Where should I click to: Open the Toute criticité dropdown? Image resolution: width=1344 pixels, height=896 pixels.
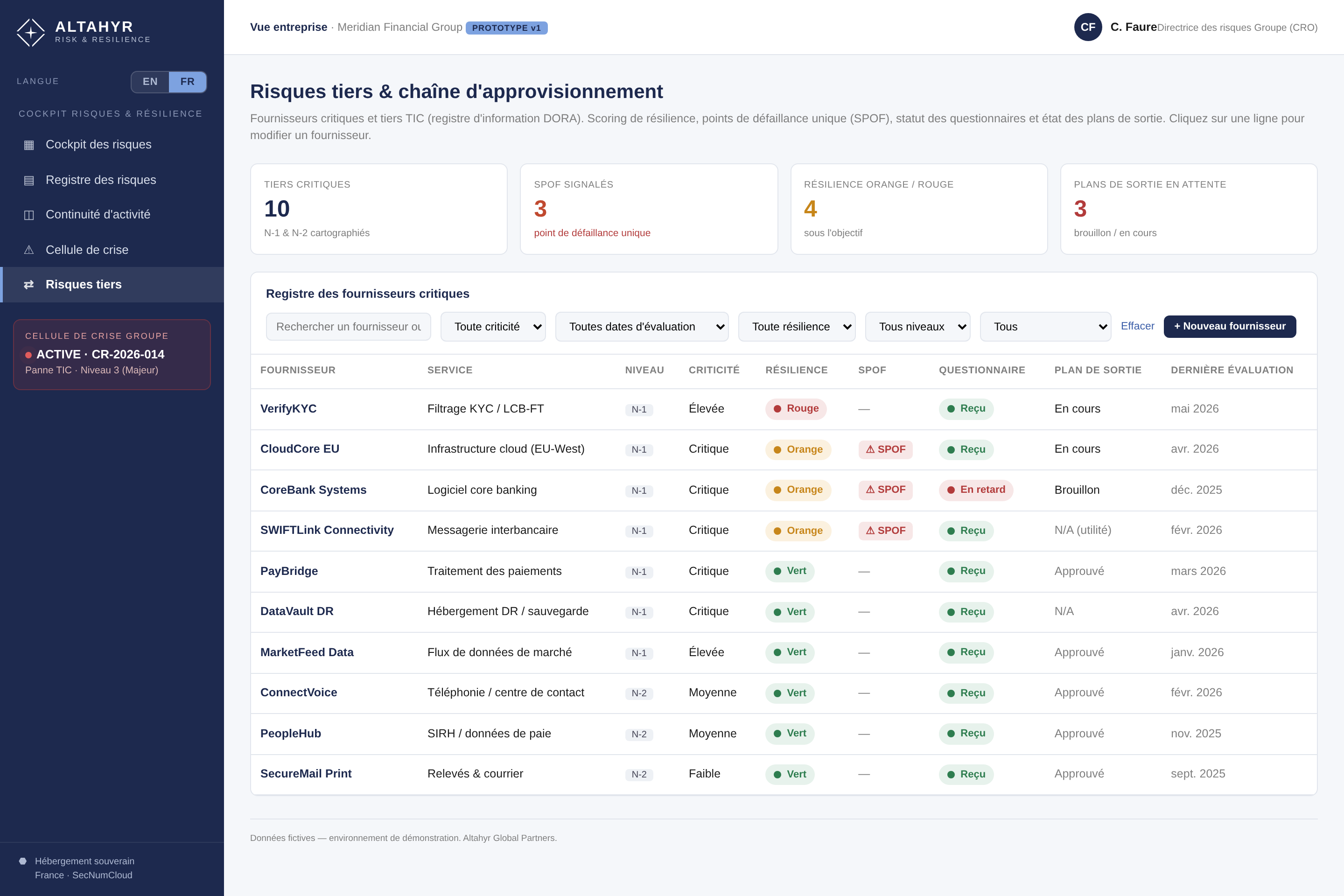tap(493, 327)
